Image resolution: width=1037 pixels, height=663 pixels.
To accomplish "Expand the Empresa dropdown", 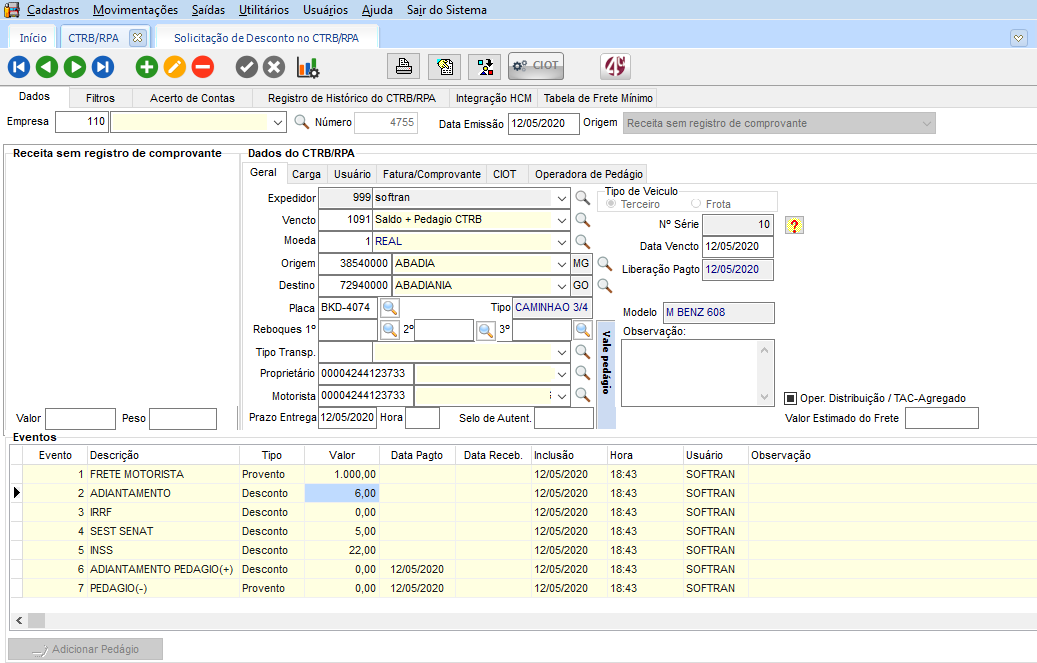I will coord(278,123).
